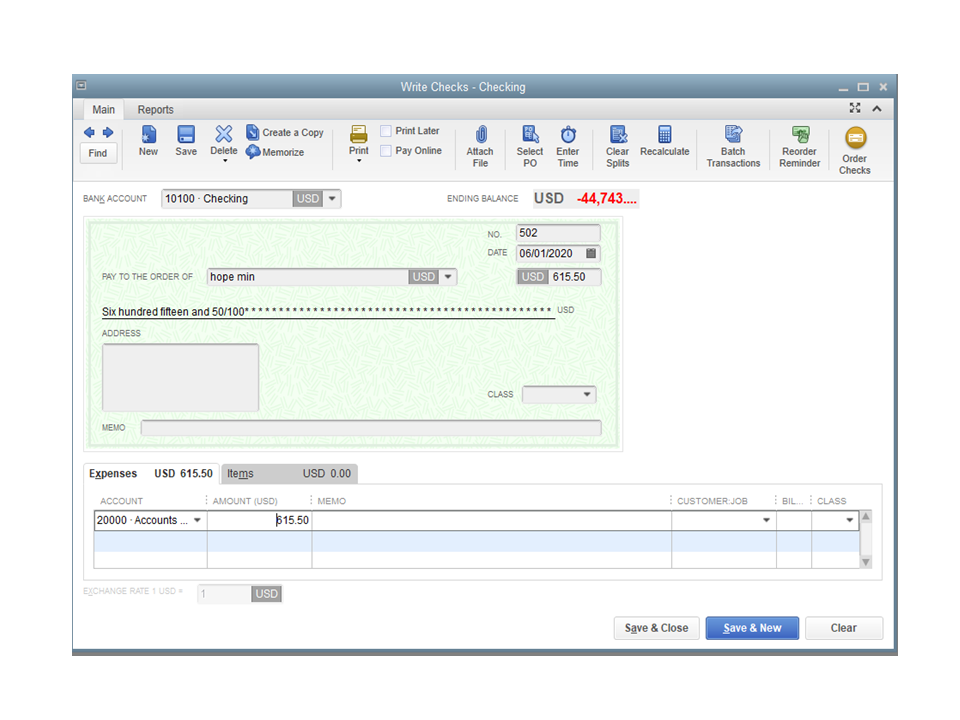The height and width of the screenshot is (720, 960).
Task: Click Create a Copy
Action: [x=285, y=132]
